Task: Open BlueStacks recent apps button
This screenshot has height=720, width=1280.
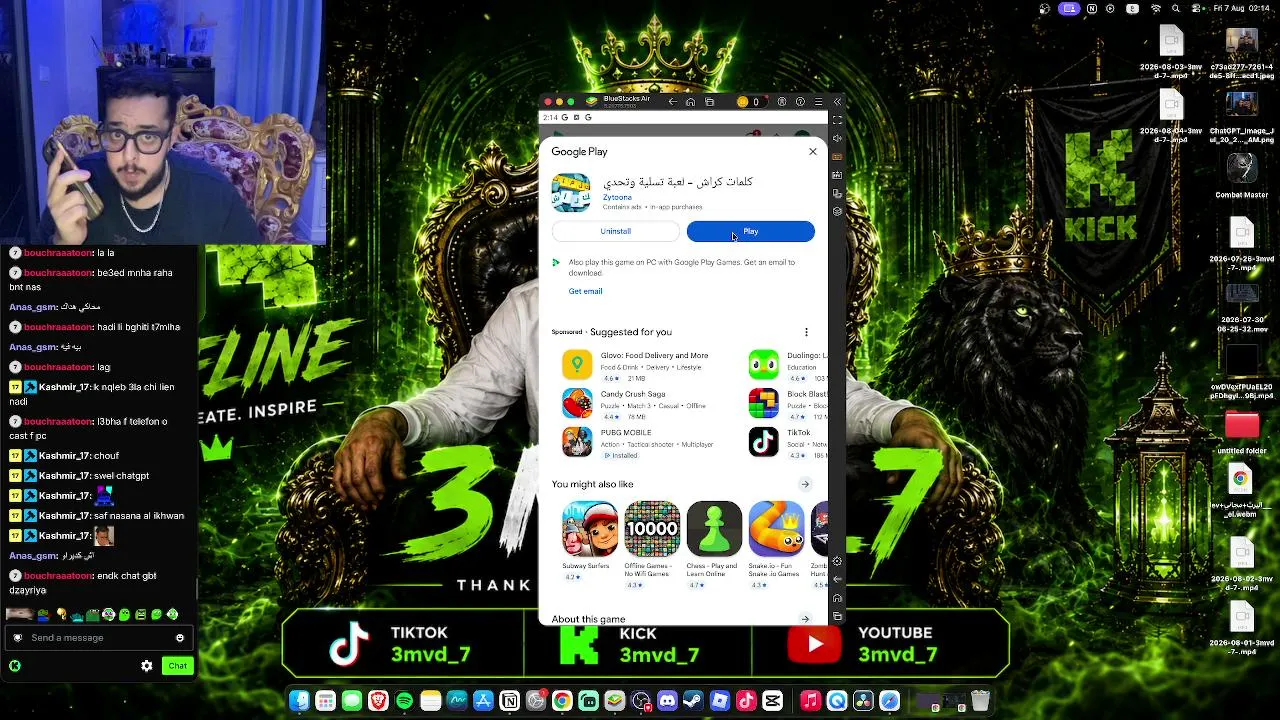Action: click(x=709, y=102)
